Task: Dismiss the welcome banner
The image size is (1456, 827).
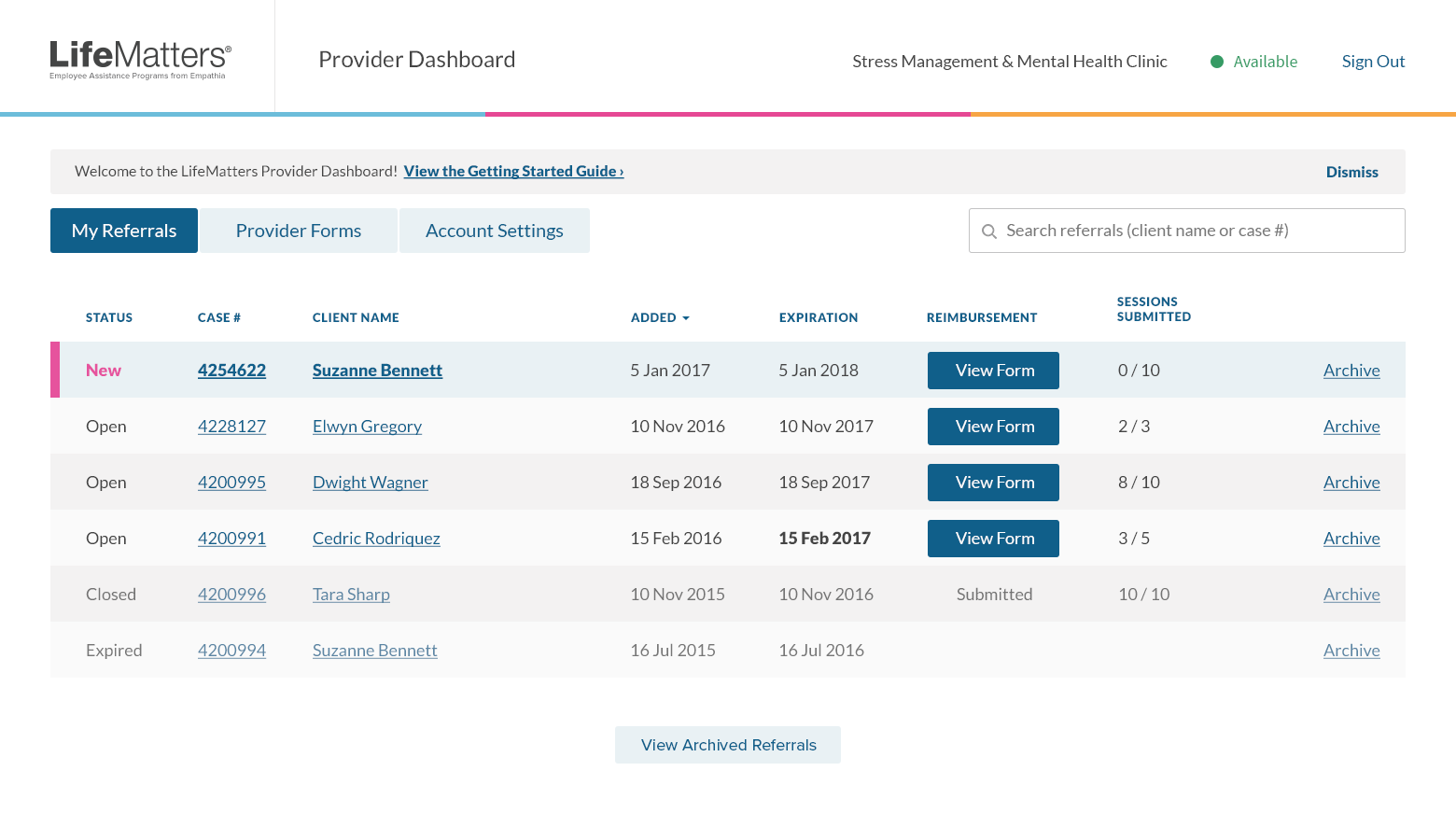Action: 1351,172
